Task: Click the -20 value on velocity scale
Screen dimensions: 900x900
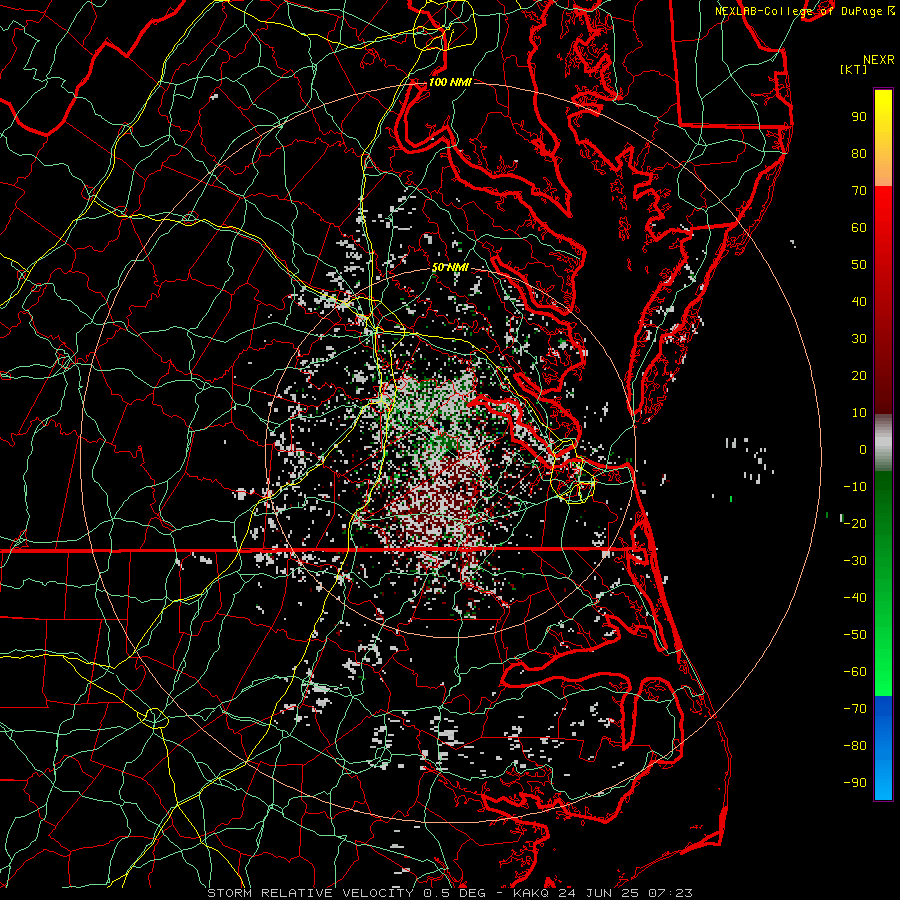Action: tap(855, 524)
